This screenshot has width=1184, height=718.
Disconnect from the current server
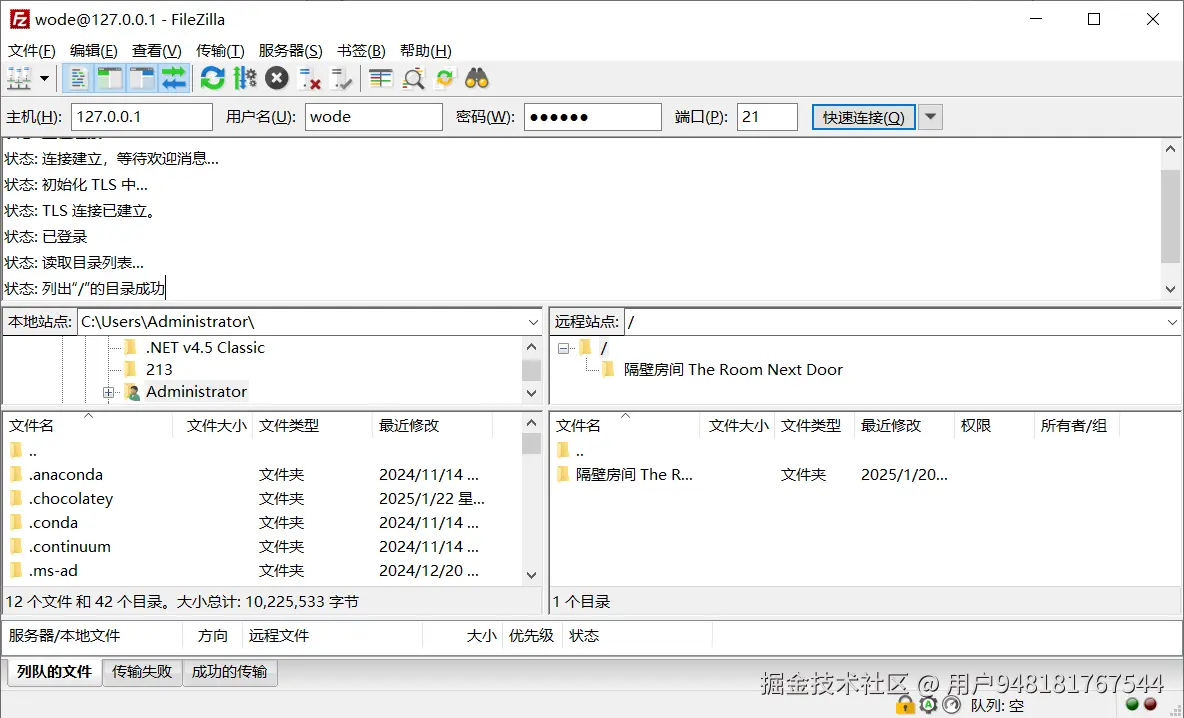[310, 78]
